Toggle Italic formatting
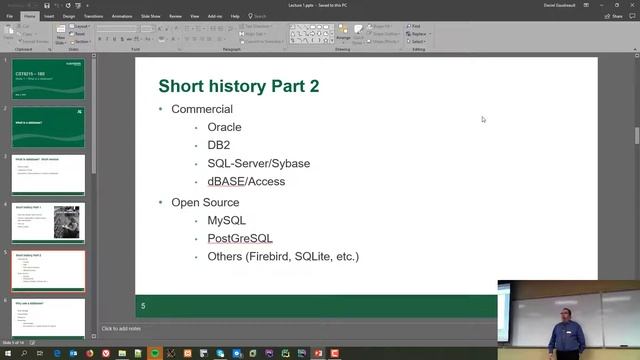The image size is (640, 360). 107,39
